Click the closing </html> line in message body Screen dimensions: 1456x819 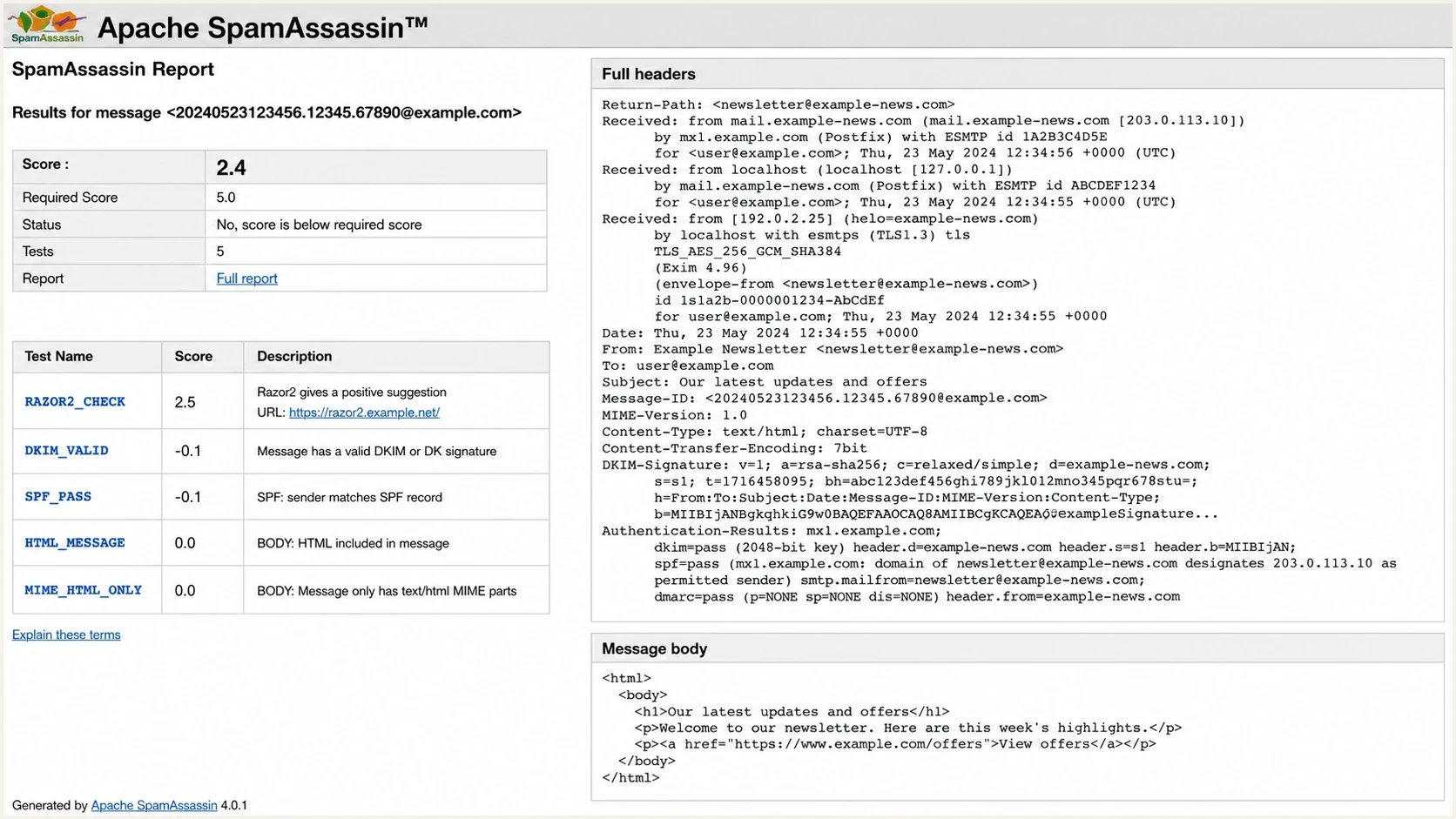point(630,778)
